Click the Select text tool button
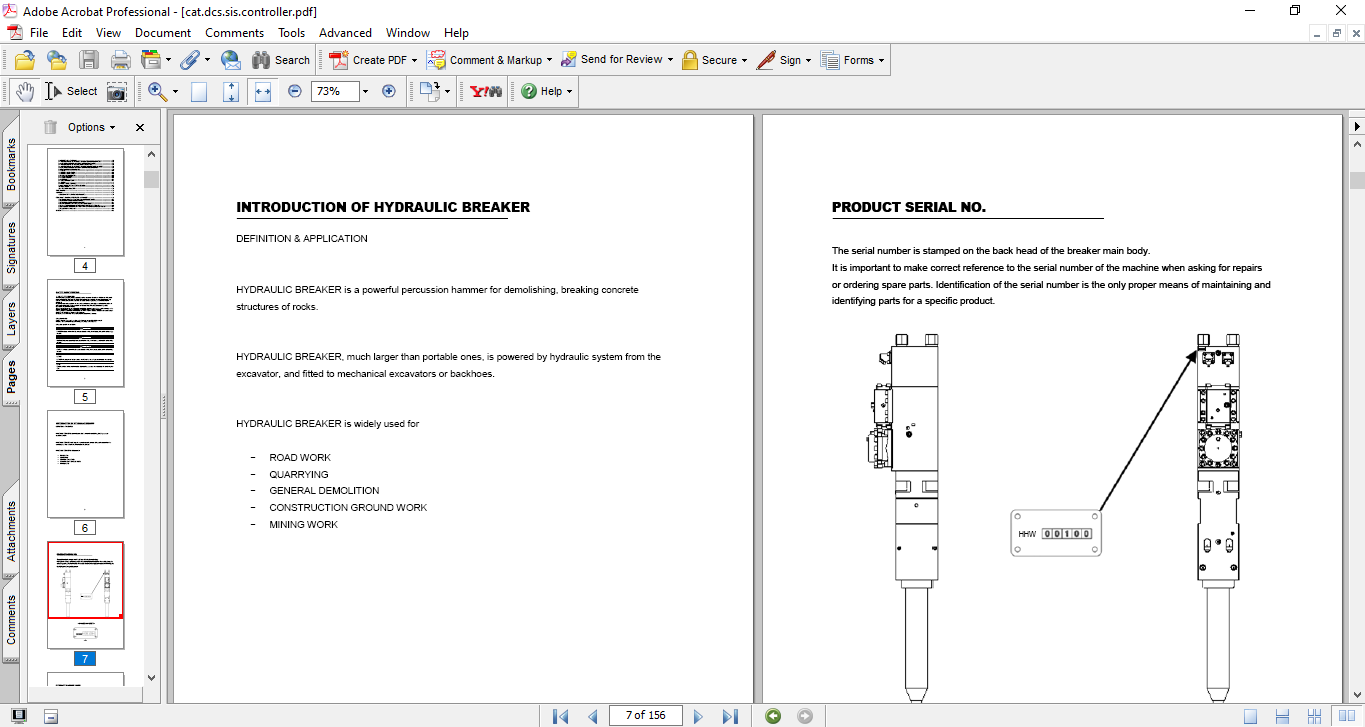Viewport: 1365px width, 727px height. point(71,91)
